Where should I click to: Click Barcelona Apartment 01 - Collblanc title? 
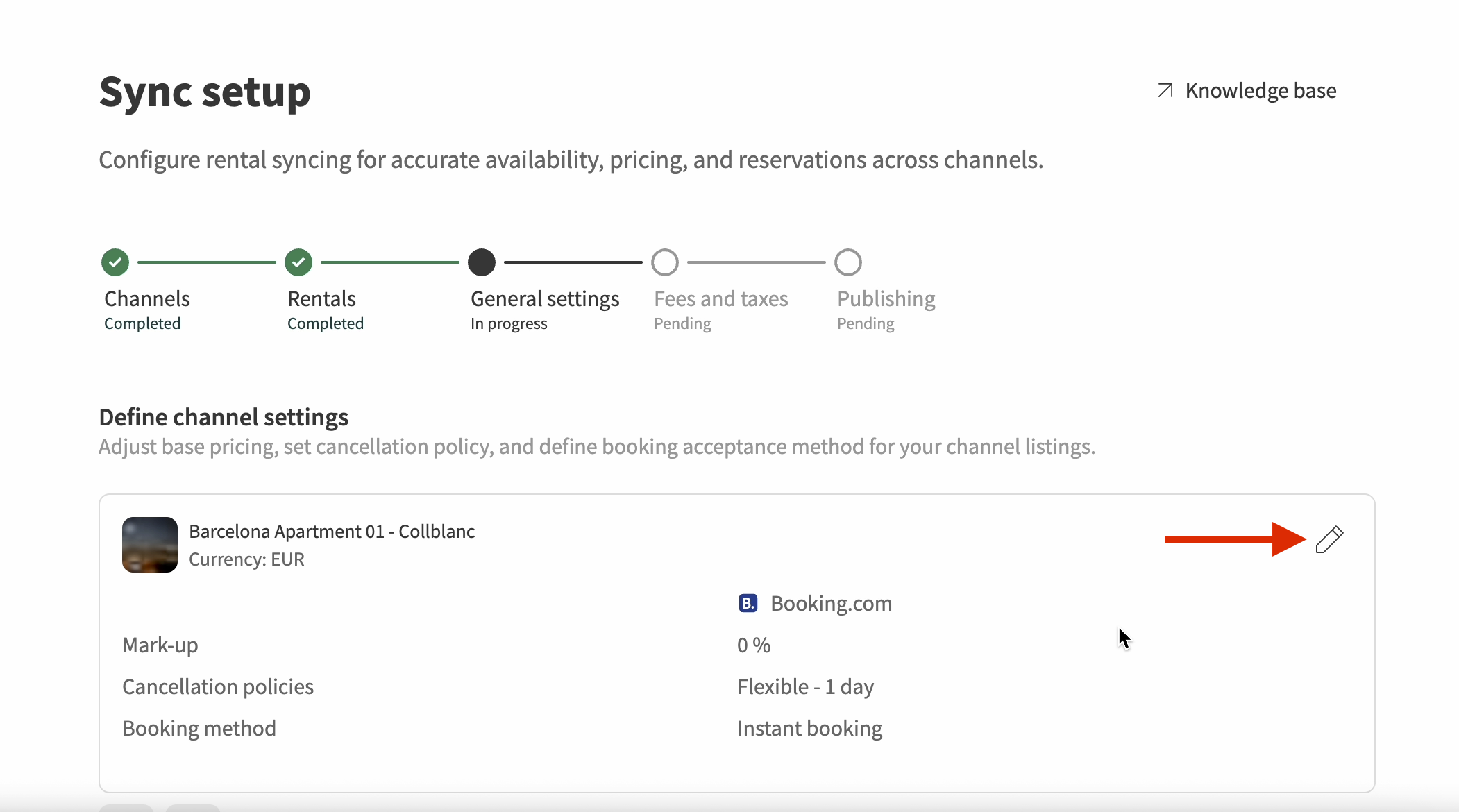click(332, 532)
